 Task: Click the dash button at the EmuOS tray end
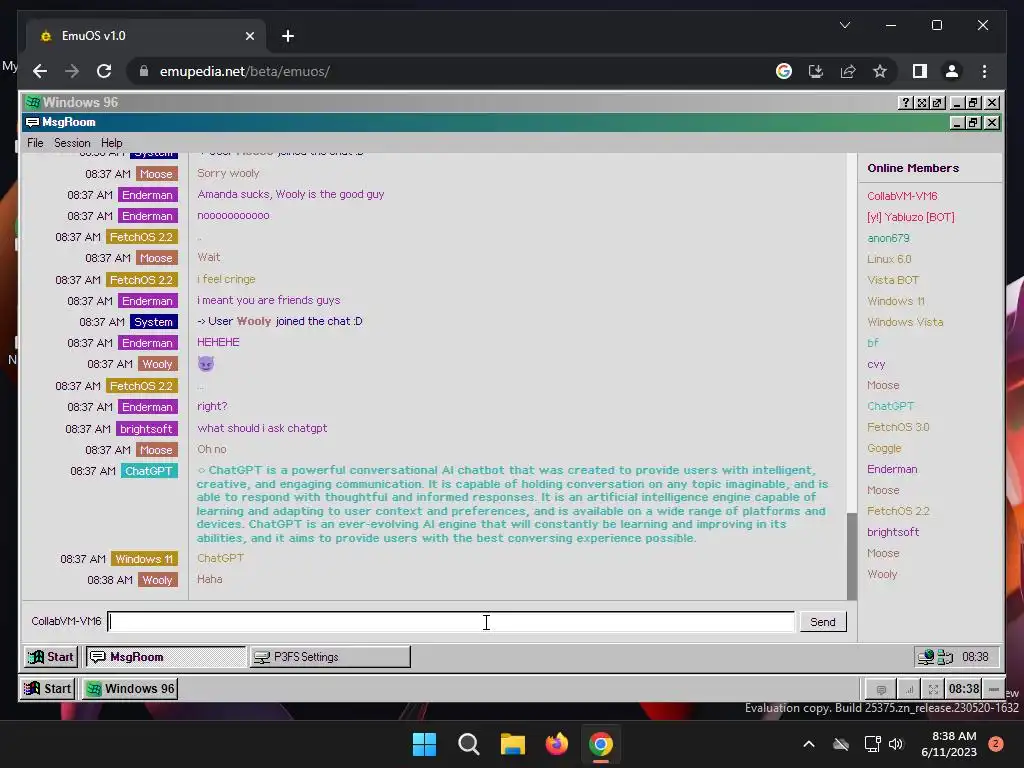(993, 689)
